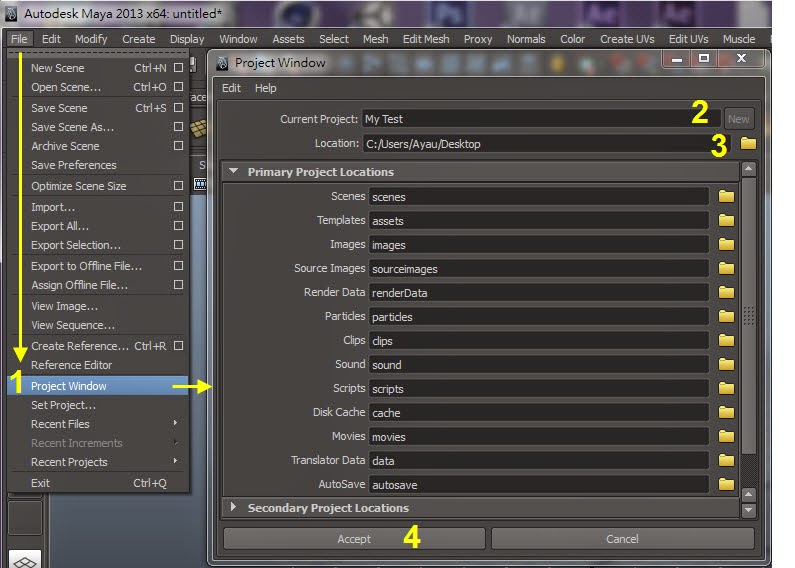The width and height of the screenshot is (795, 568).
Task: Open Optimize Scene Size options box
Action: (178, 186)
